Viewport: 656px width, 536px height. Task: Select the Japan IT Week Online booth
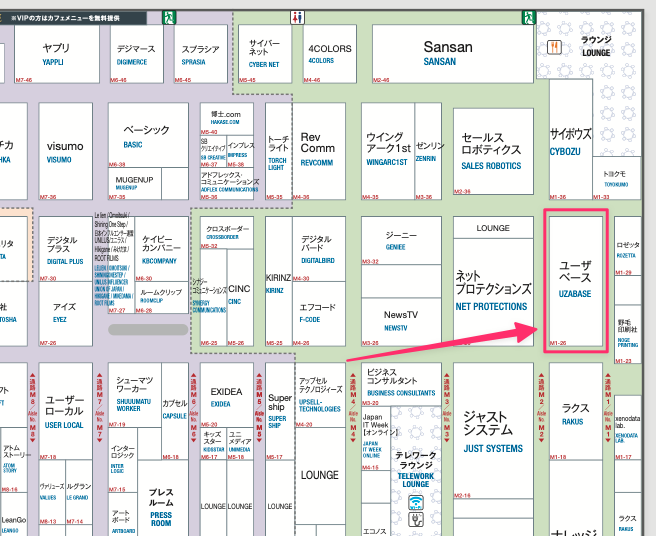pos(376,438)
